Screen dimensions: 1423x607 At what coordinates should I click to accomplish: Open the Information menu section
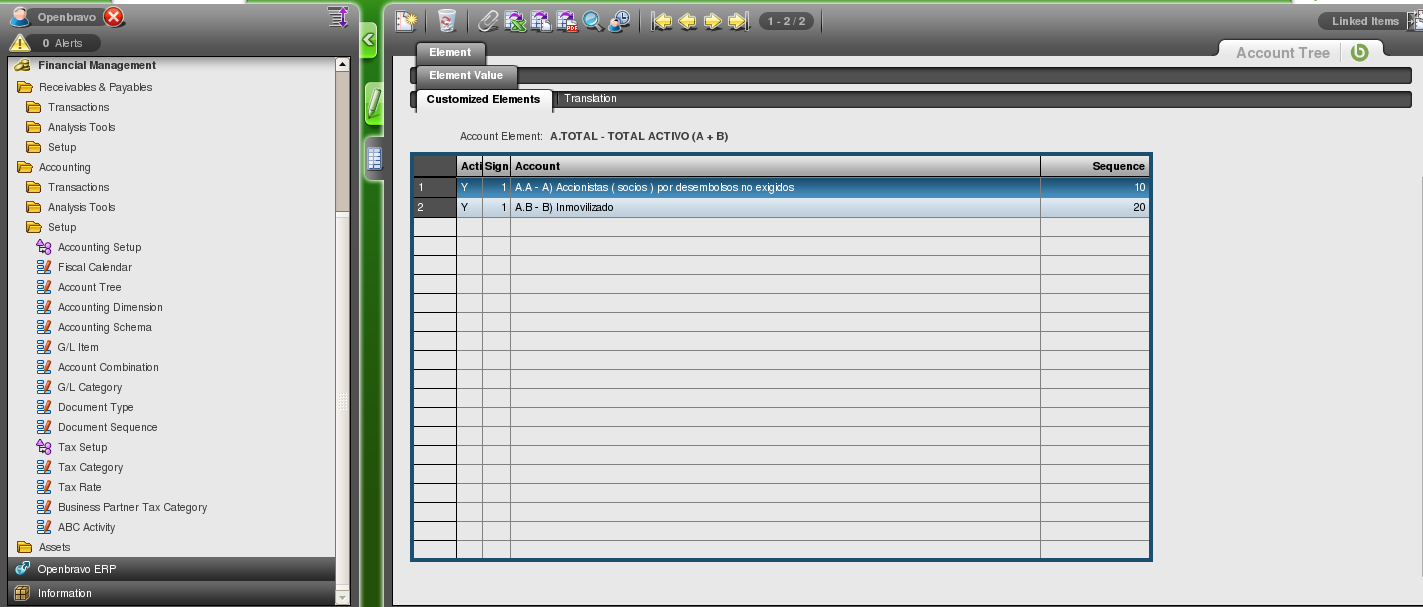pyautogui.click(x=171, y=593)
